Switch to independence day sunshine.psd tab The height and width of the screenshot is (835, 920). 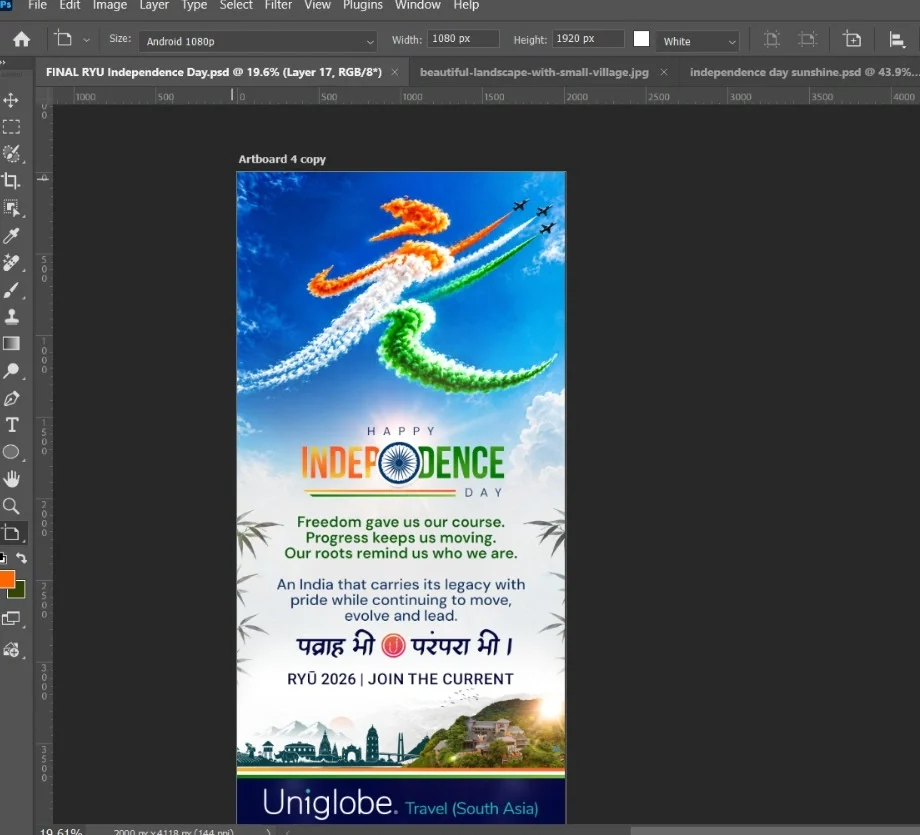(800, 72)
